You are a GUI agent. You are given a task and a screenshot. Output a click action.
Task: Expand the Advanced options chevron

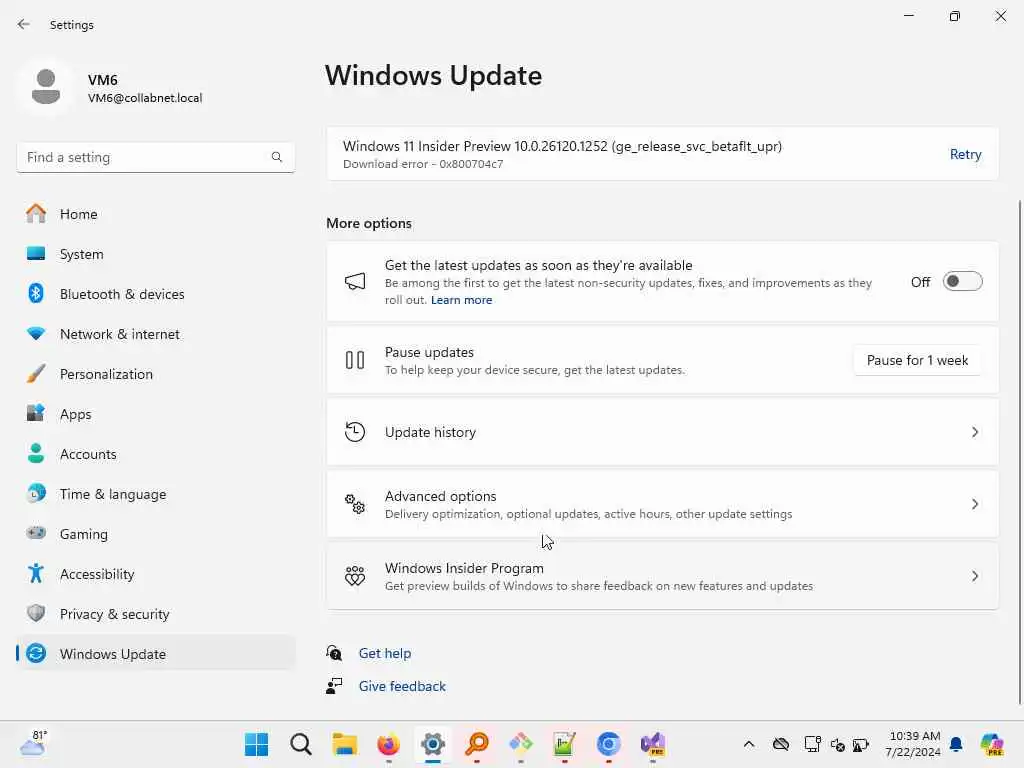coord(974,504)
